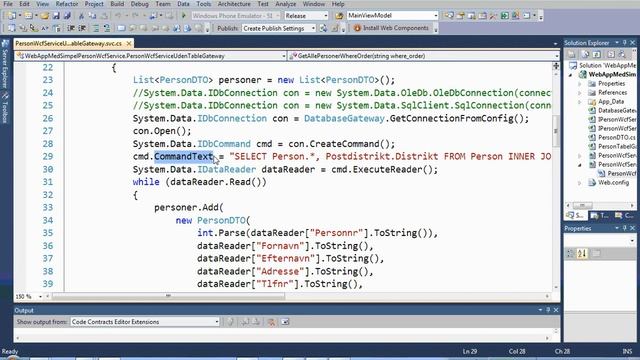640x360 pixels.
Task: Click Refresh icon in Solution Explorer
Action: tap(596, 54)
